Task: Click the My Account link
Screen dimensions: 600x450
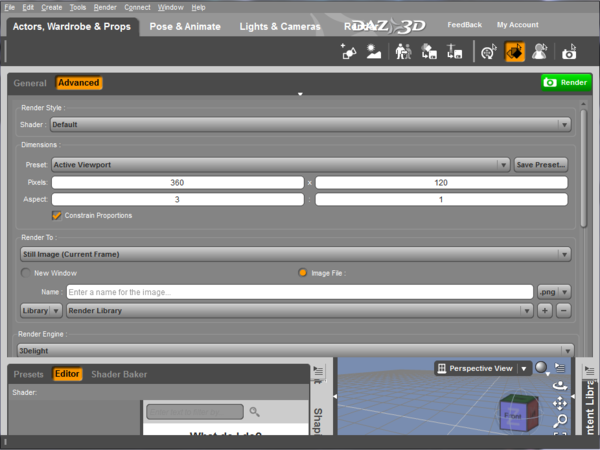Action: click(x=518, y=25)
